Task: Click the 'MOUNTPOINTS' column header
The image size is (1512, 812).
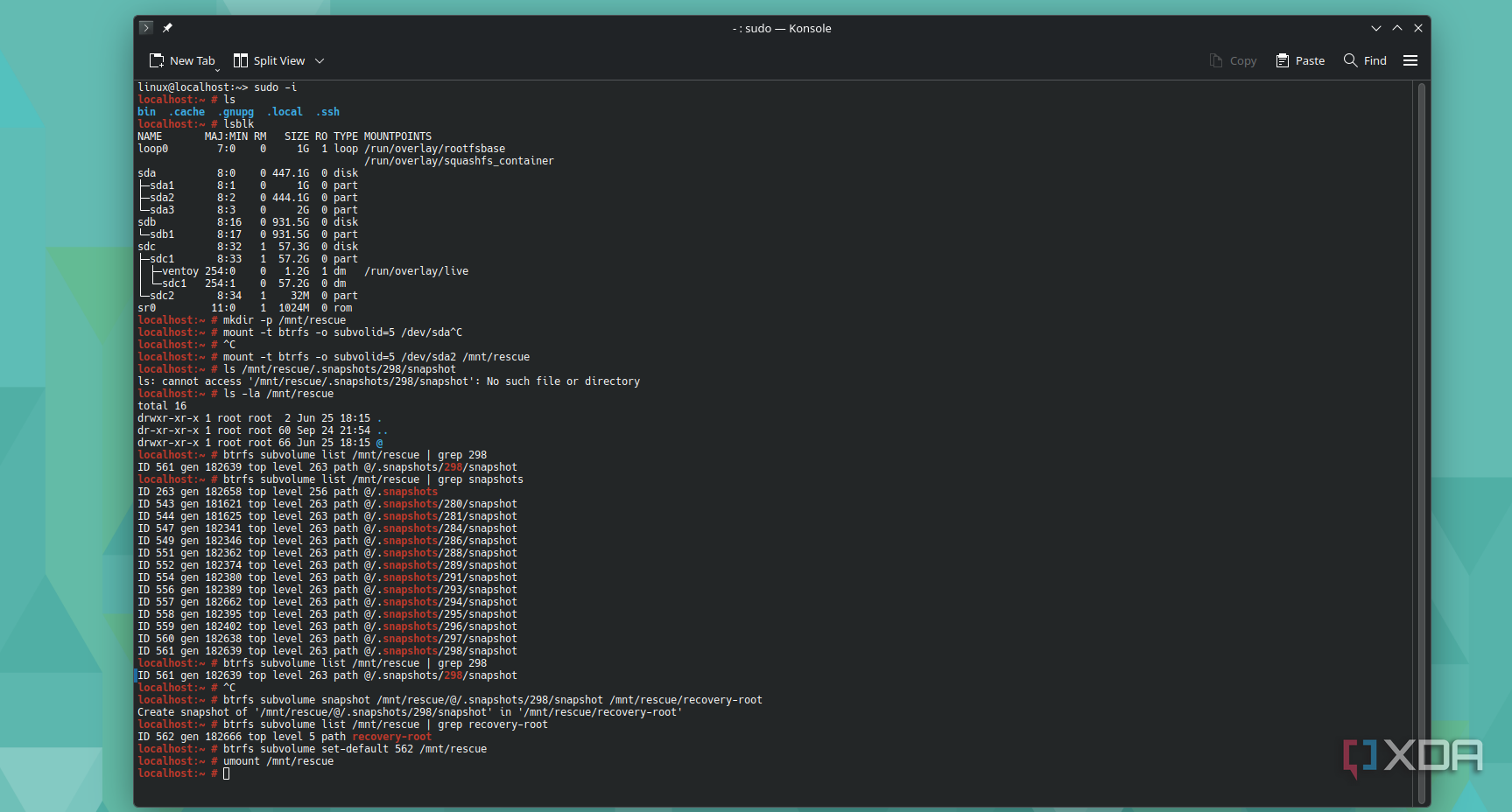Action: pos(397,136)
